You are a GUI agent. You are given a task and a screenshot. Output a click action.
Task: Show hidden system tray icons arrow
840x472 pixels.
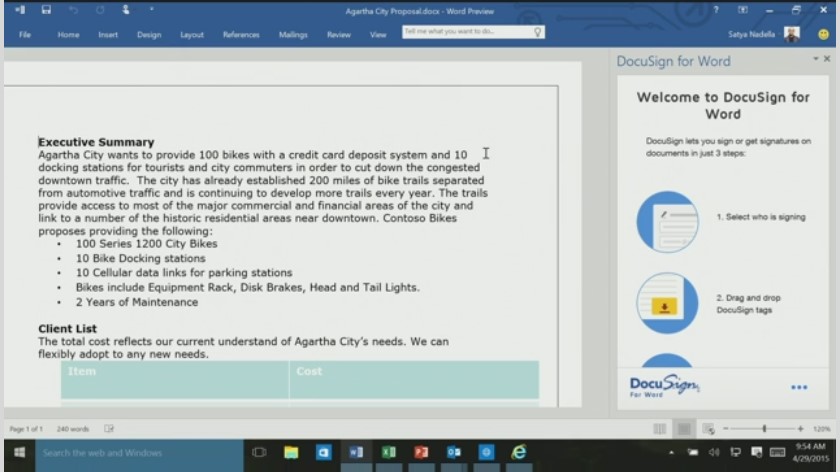pos(671,453)
